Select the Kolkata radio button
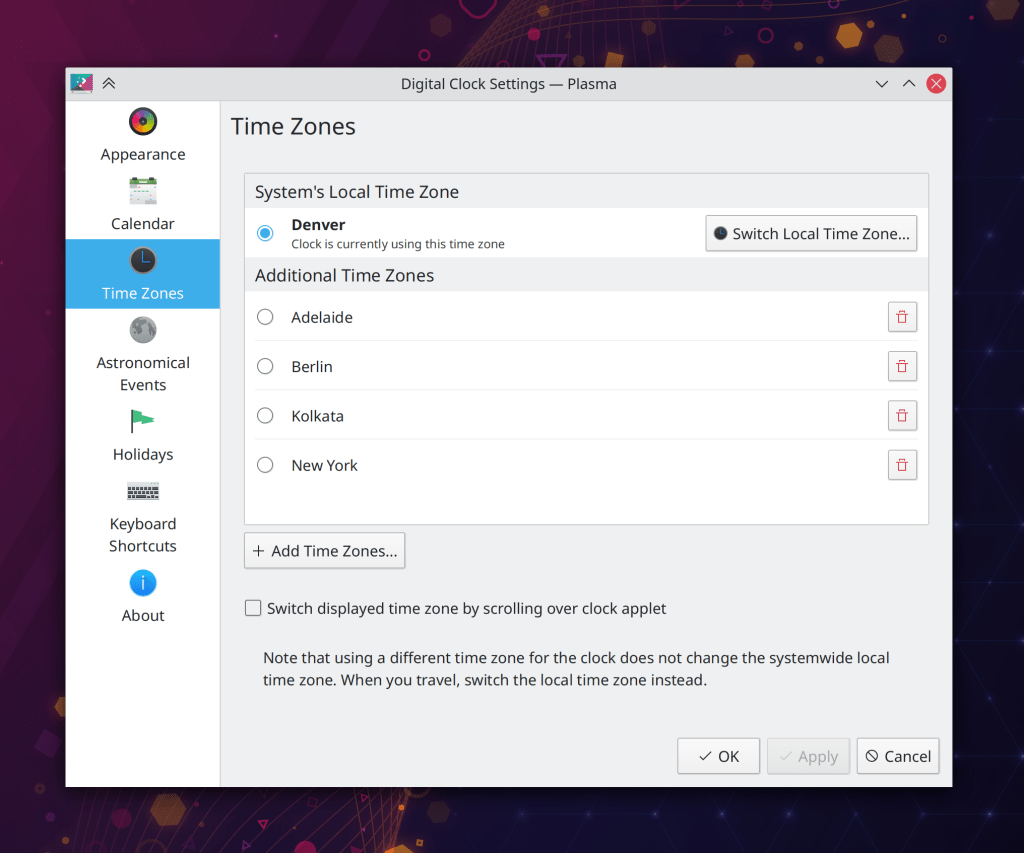 click(265, 416)
